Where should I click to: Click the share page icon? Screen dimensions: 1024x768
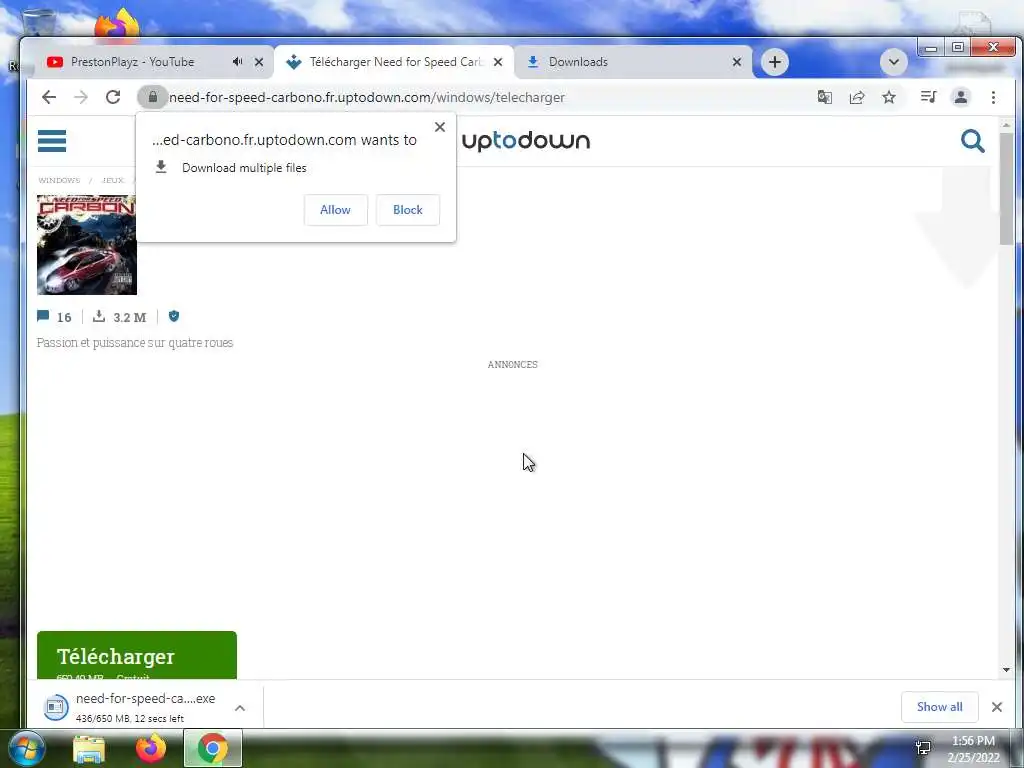857,97
